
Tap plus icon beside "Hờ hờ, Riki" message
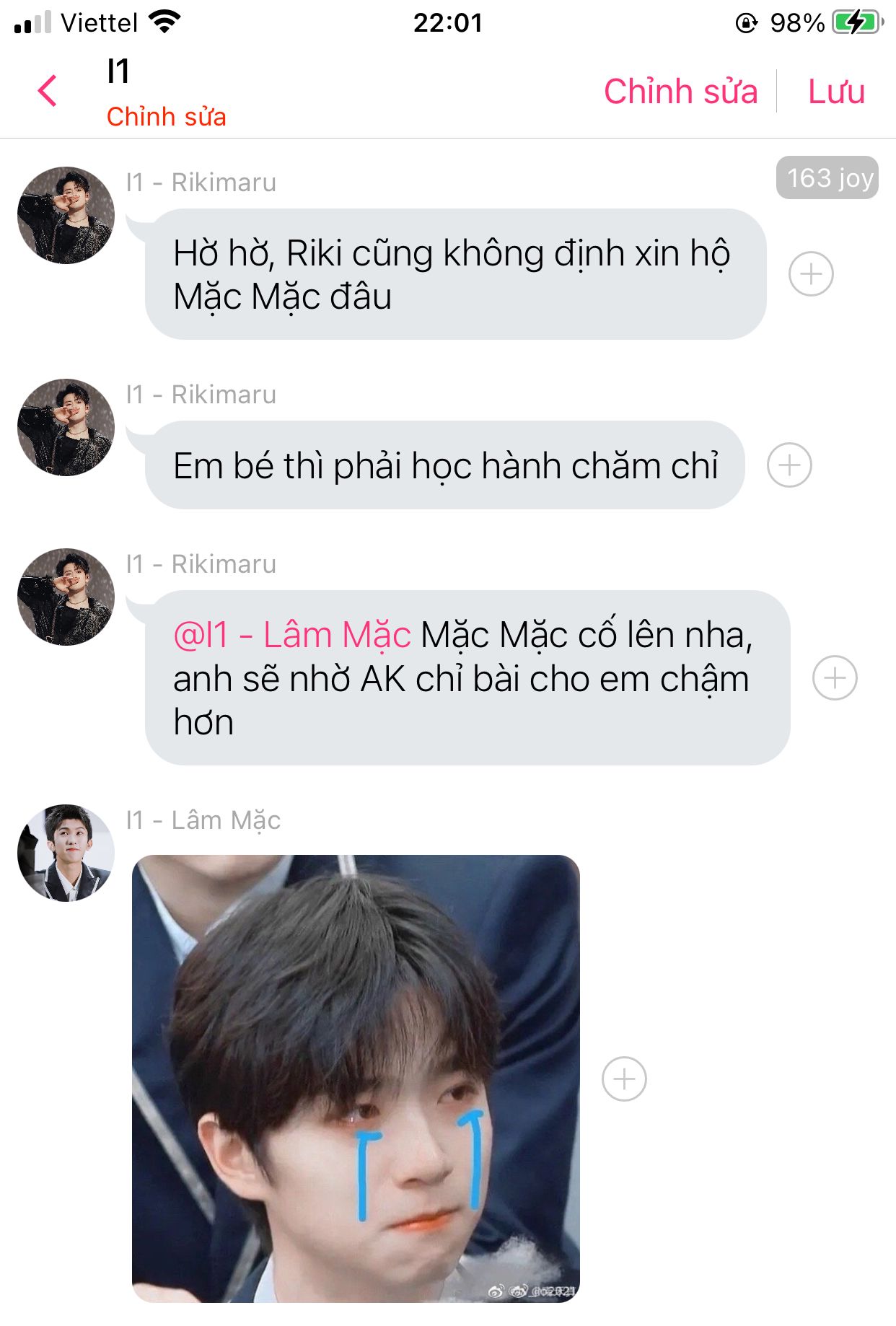811,274
